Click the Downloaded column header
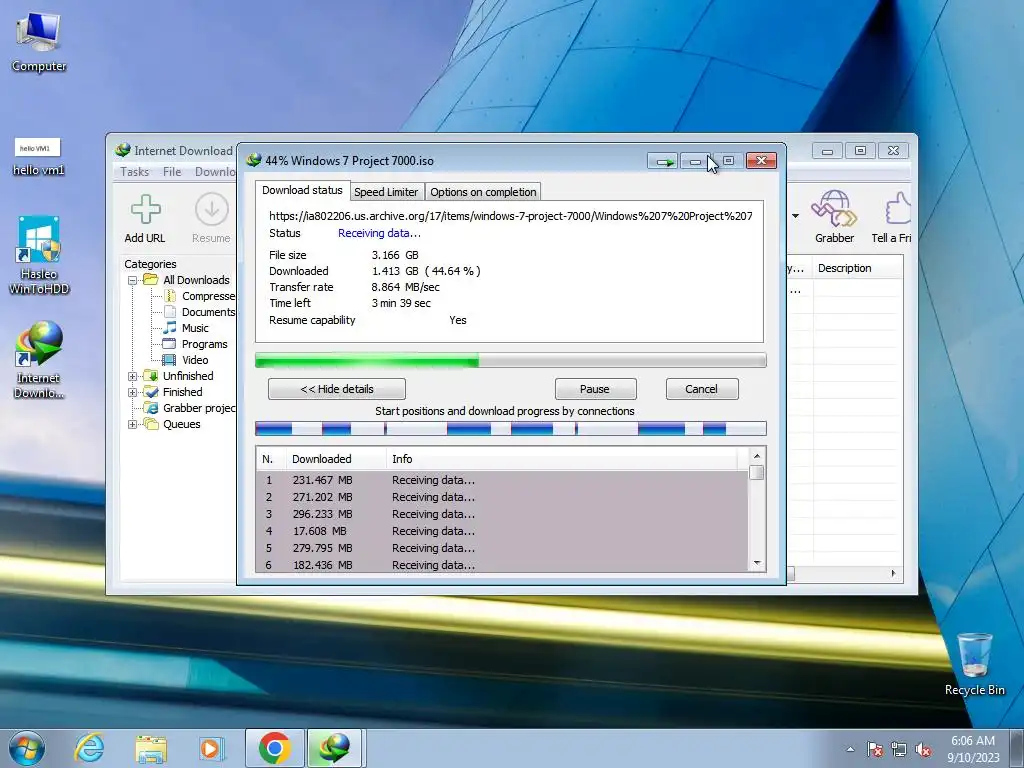The image size is (1024, 768). 336,459
